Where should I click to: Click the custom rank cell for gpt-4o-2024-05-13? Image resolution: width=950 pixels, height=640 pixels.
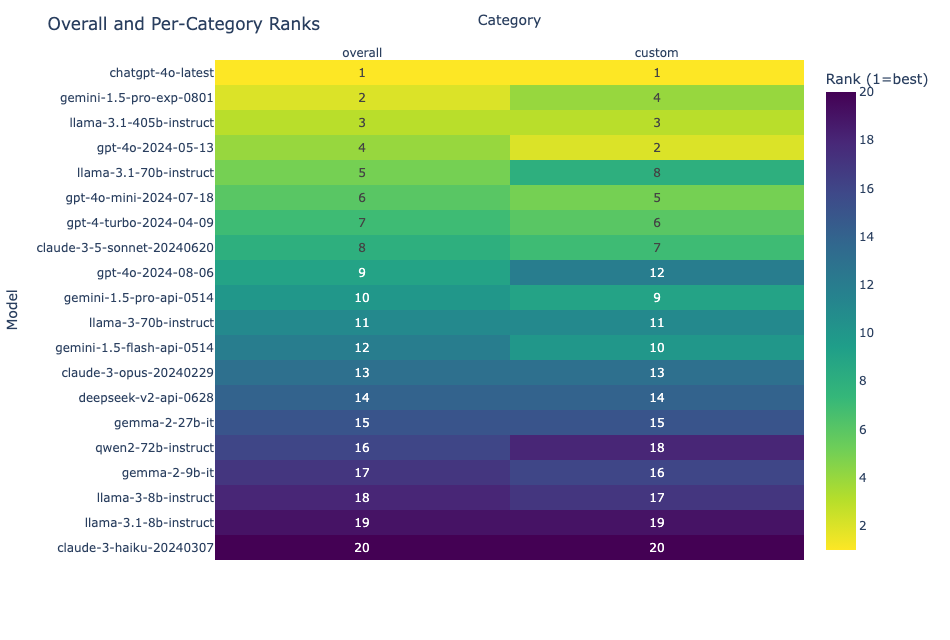(x=656, y=148)
